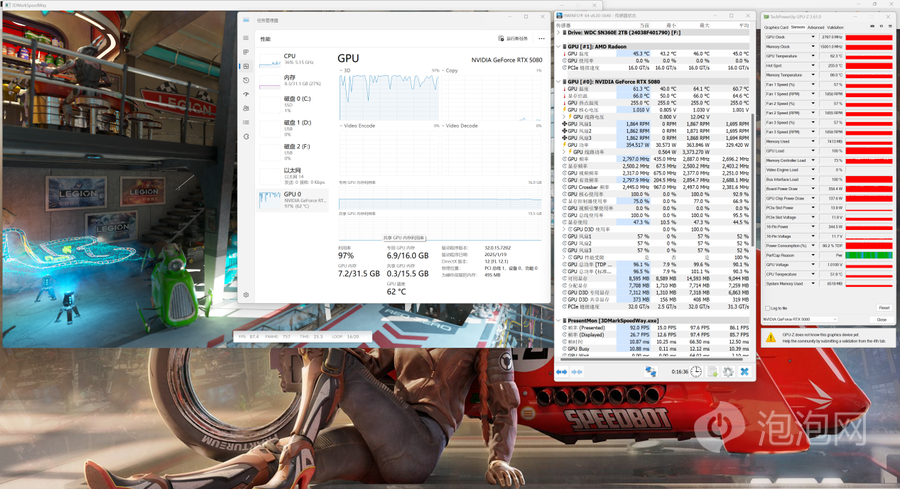Screen dimensions: 900x489
Task: Collapse GPU [#1] AMD Radeon group in HWiNFO
Action: (558, 46)
